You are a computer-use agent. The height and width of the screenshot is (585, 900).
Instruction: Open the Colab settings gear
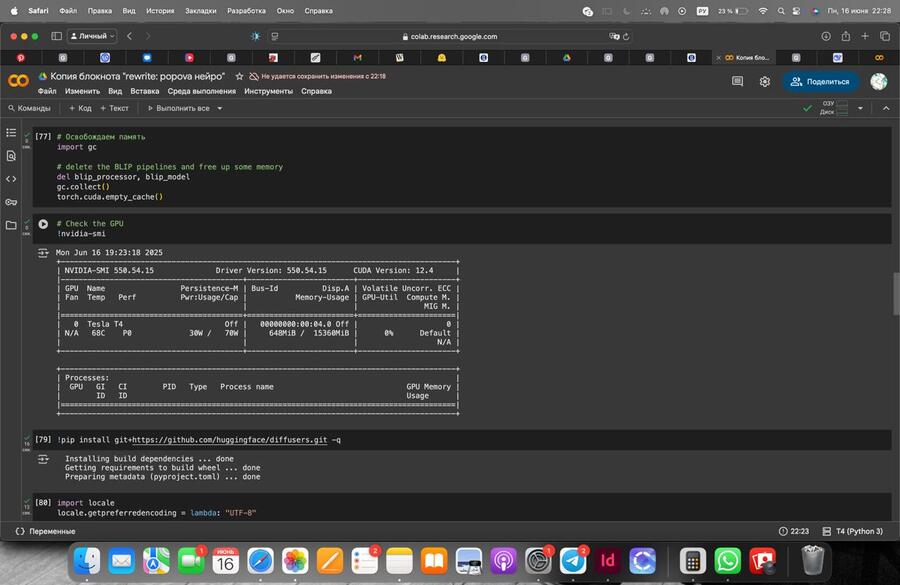click(x=765, y=82)
